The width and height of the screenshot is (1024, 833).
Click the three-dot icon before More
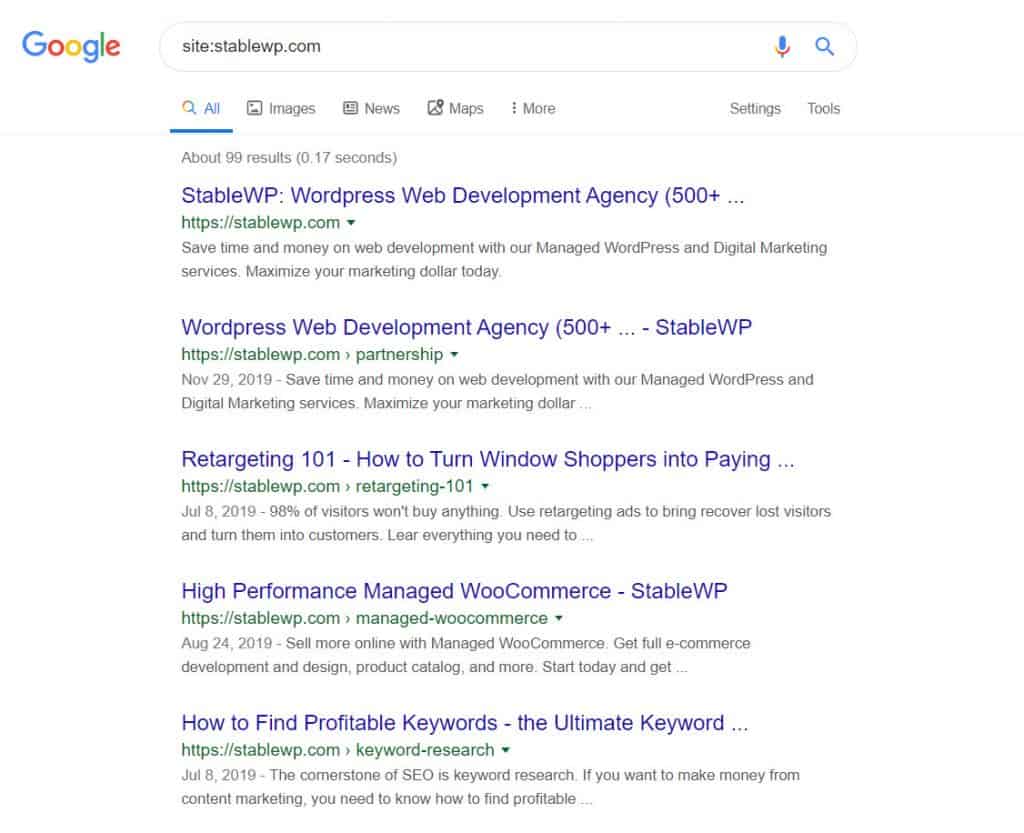(x=514, y=108)
